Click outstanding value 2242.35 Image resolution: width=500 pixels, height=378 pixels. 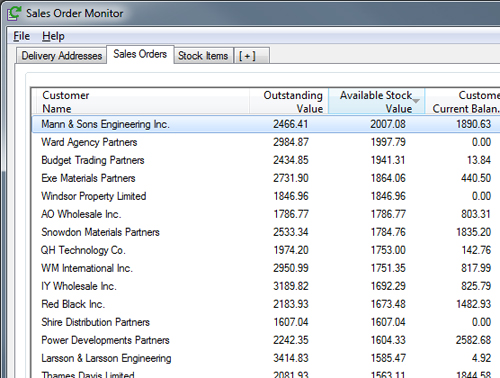[x=291, y=340]
